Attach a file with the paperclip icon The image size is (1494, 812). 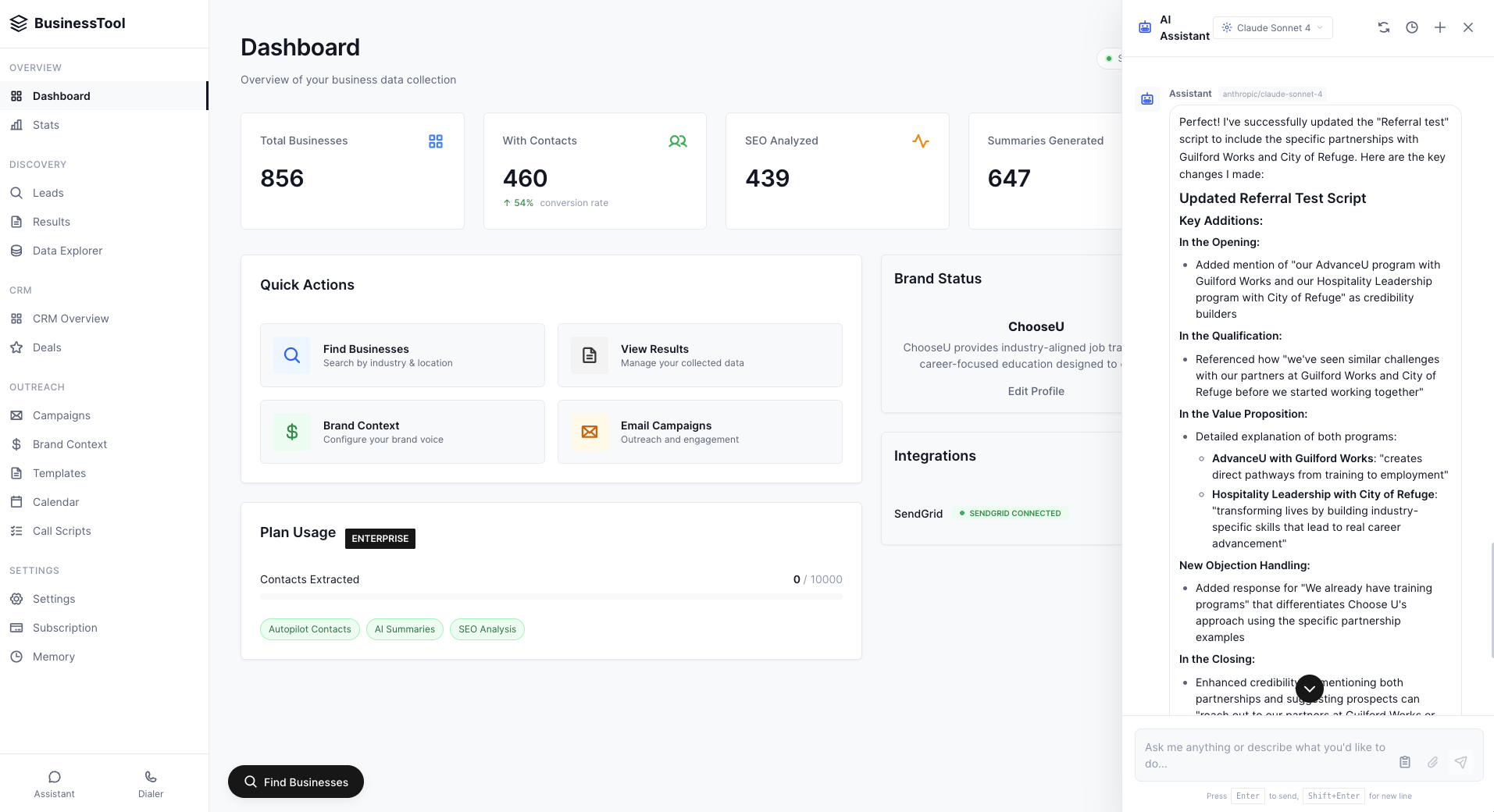point(1432,763)
